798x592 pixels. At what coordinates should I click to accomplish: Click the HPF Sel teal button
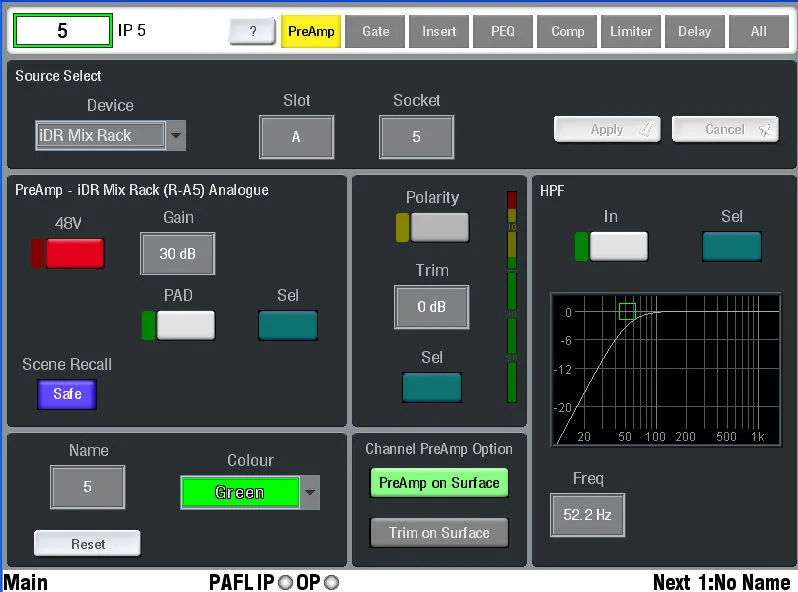point(732,246)
